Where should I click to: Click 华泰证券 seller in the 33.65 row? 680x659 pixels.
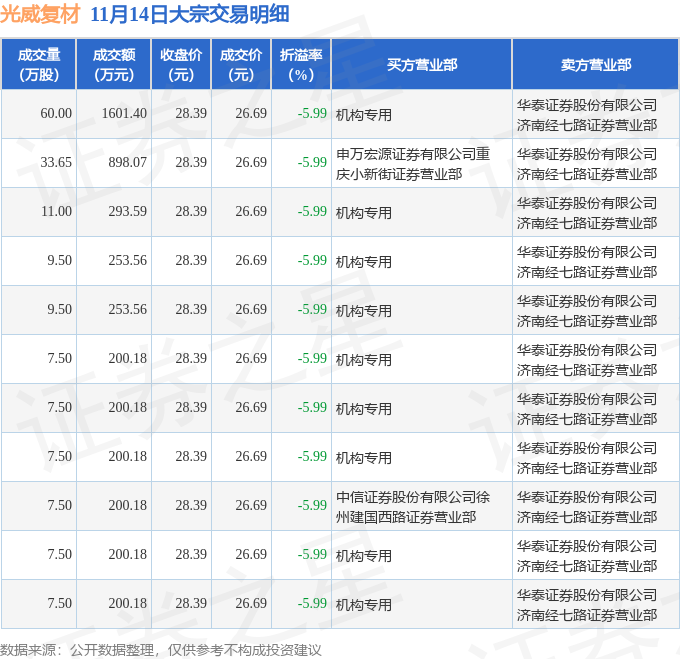click(587, 163)
